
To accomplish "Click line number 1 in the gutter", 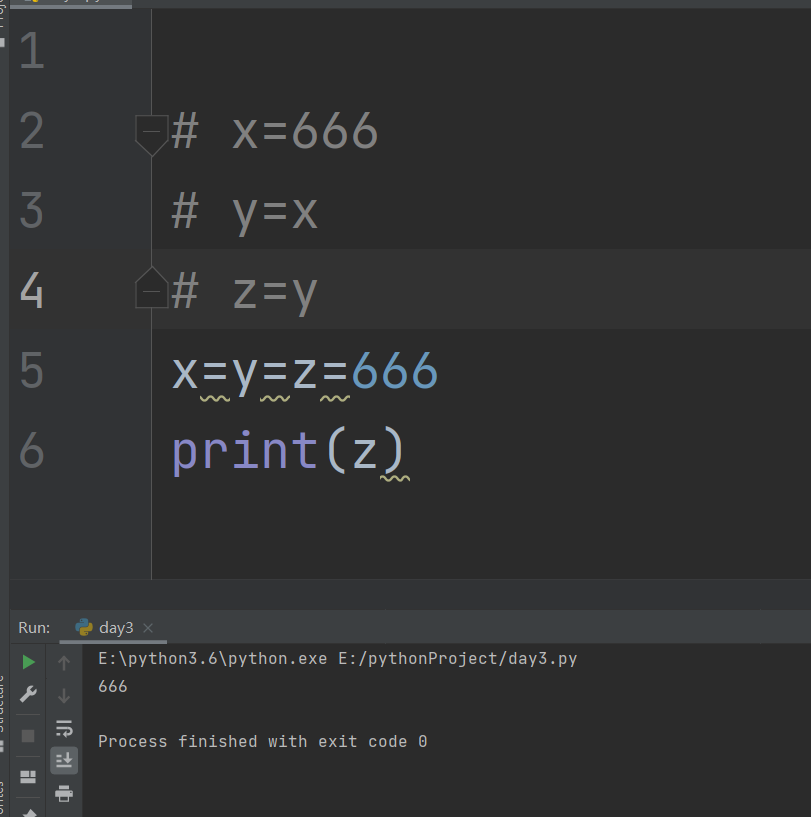I will [32, 51].
